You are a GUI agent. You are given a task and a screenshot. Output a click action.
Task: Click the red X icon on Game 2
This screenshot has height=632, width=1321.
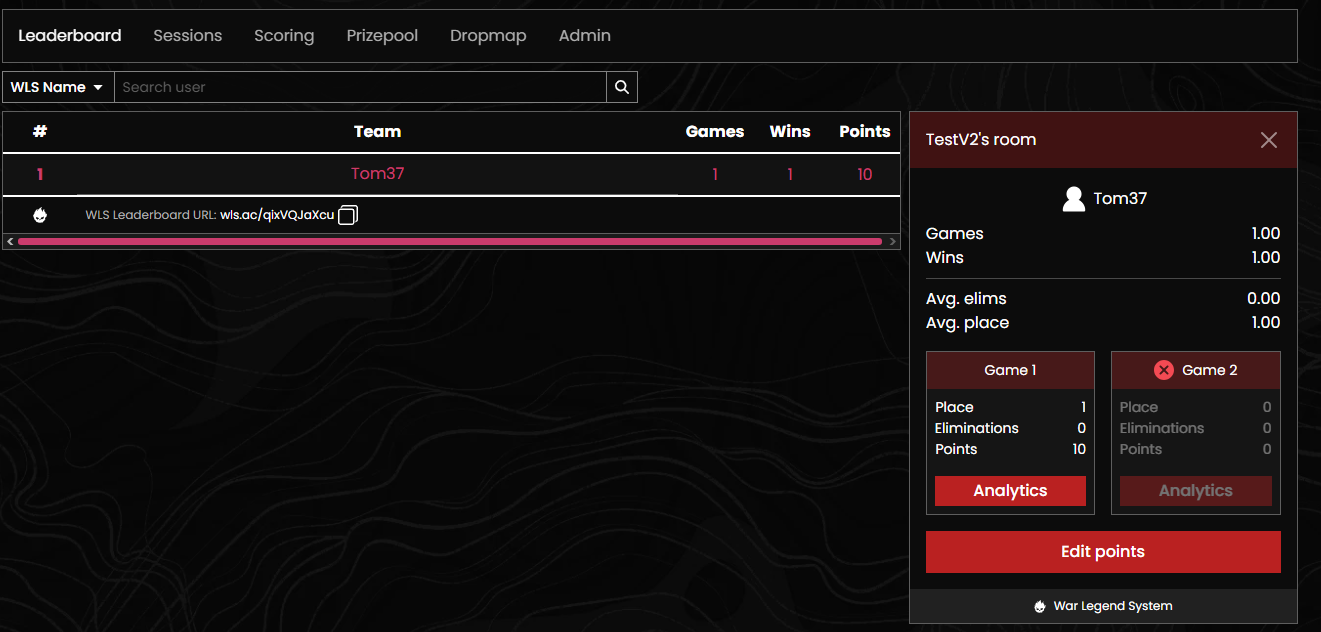[1163, 370]
